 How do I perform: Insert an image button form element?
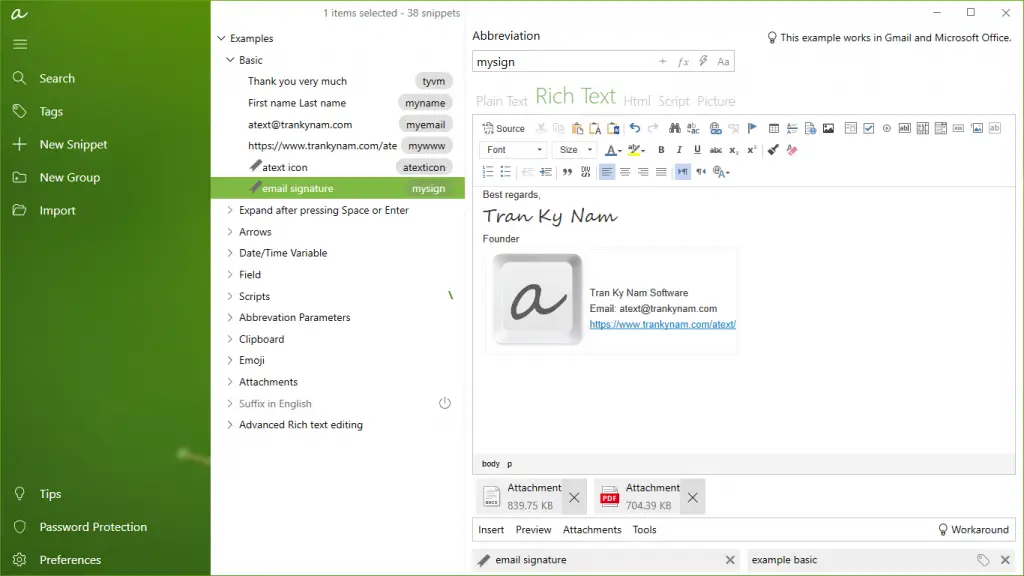(x=977, y=129)
